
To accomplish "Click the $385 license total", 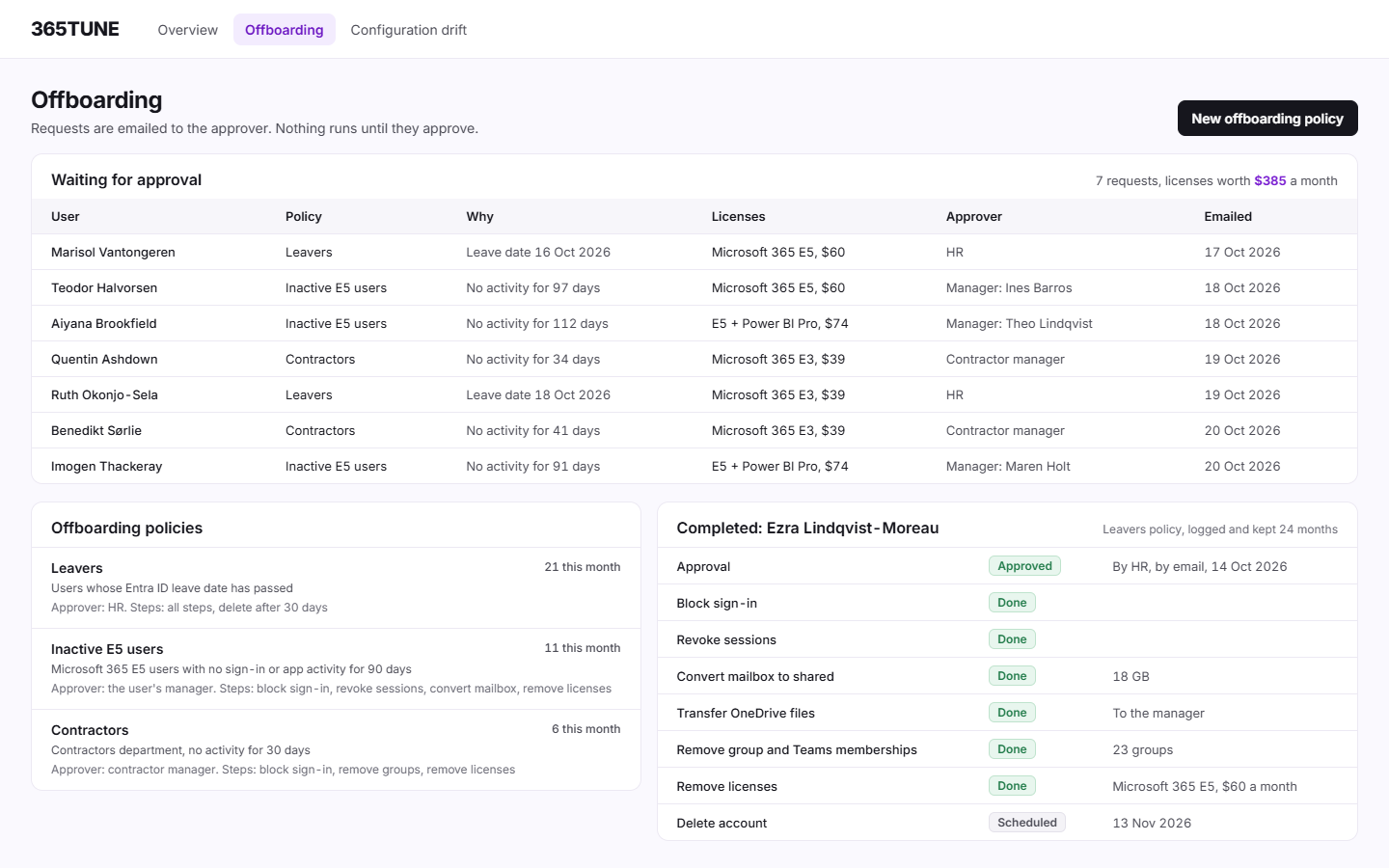I will tap(1270, 180).
